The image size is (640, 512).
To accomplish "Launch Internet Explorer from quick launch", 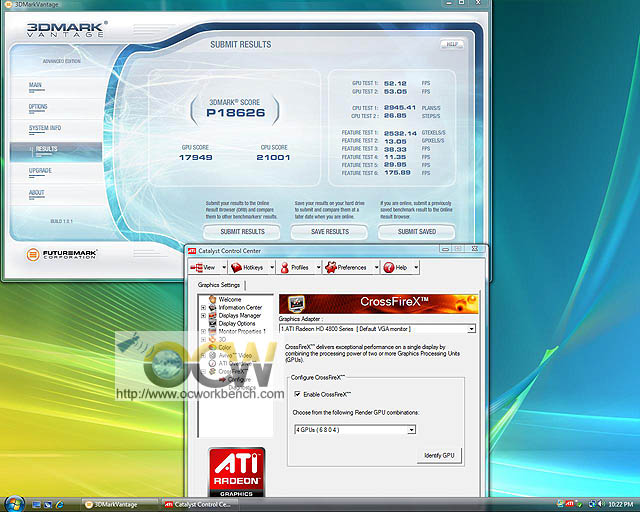I will coord(60,505).
